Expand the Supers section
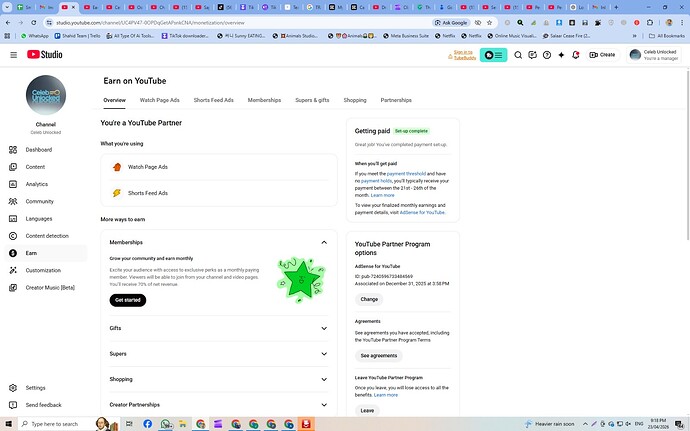The image size is (690, 431). (219, 354)
